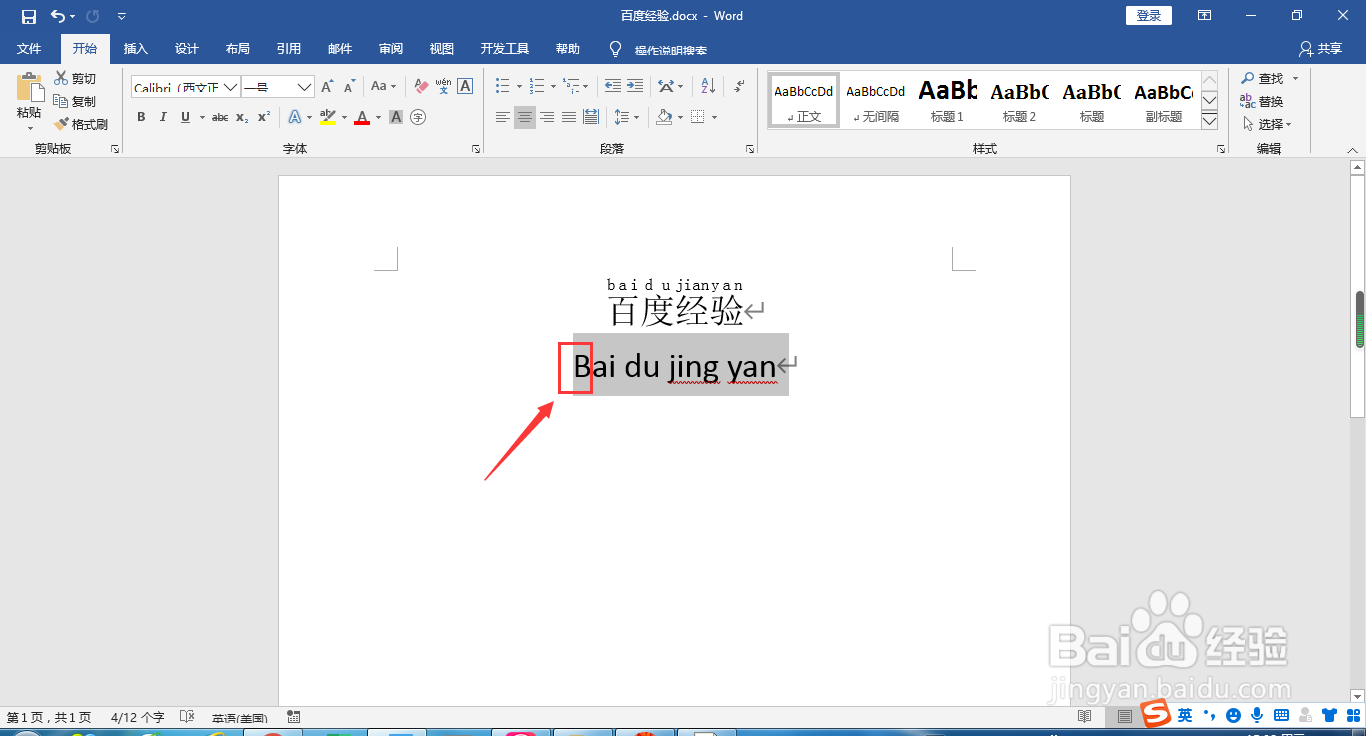The image size is (1366, 736).
Task: Align text right
Action: 547,117
